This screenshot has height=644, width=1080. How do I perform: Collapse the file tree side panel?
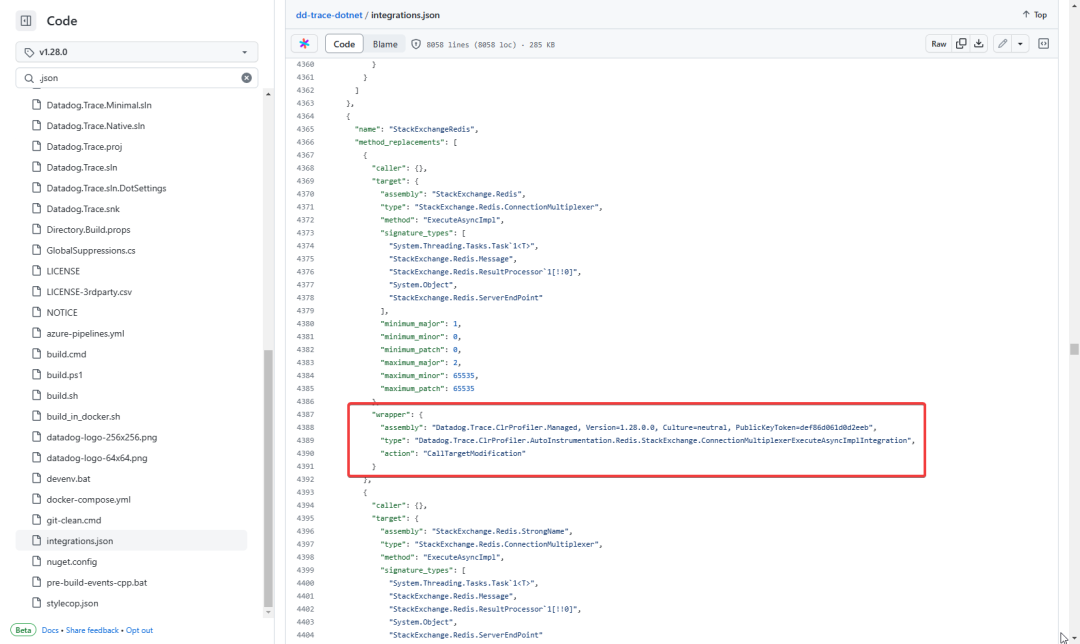click(x=26, y=21)
